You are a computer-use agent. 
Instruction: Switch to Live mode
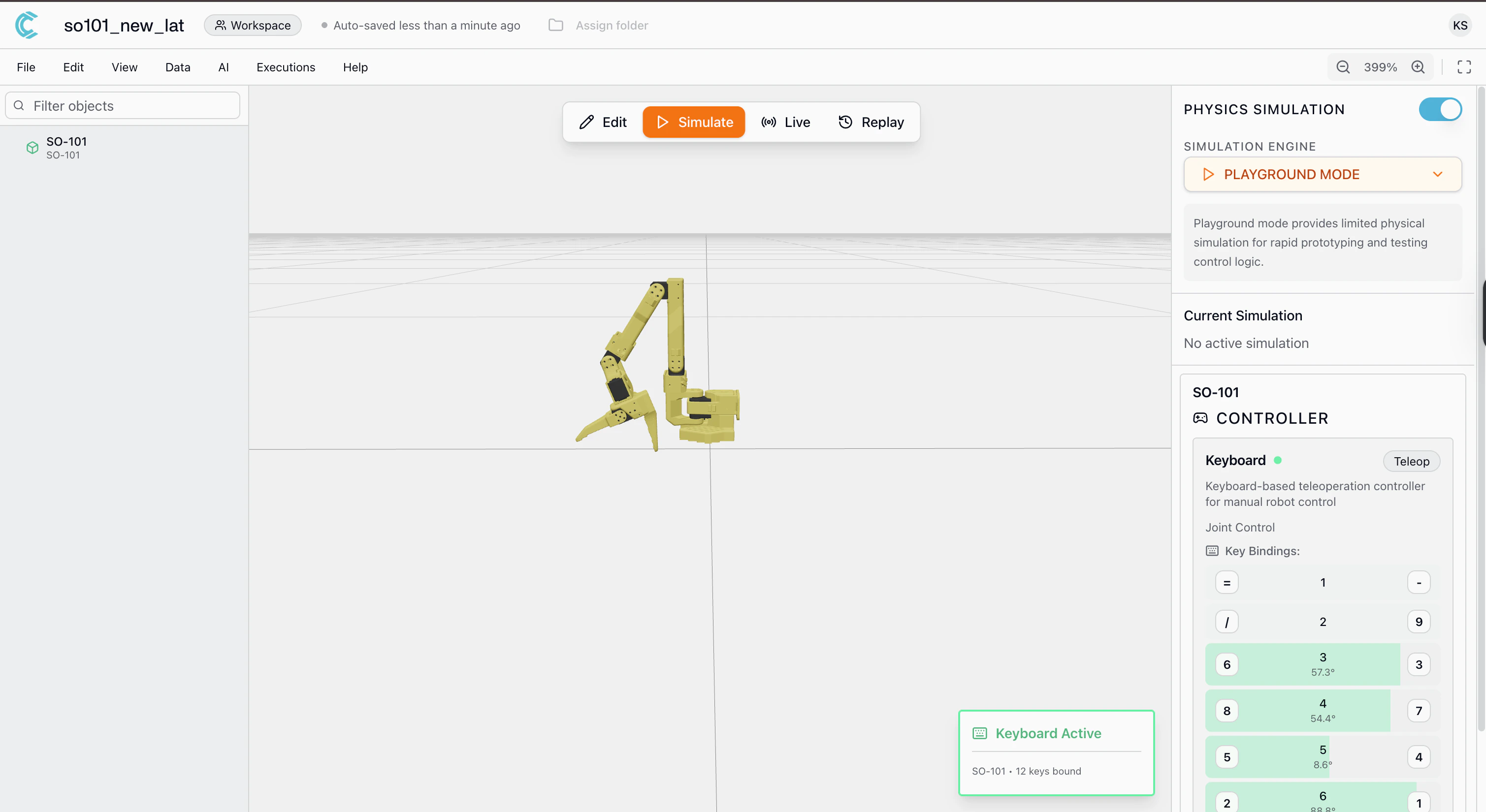[x=786, y=122]
